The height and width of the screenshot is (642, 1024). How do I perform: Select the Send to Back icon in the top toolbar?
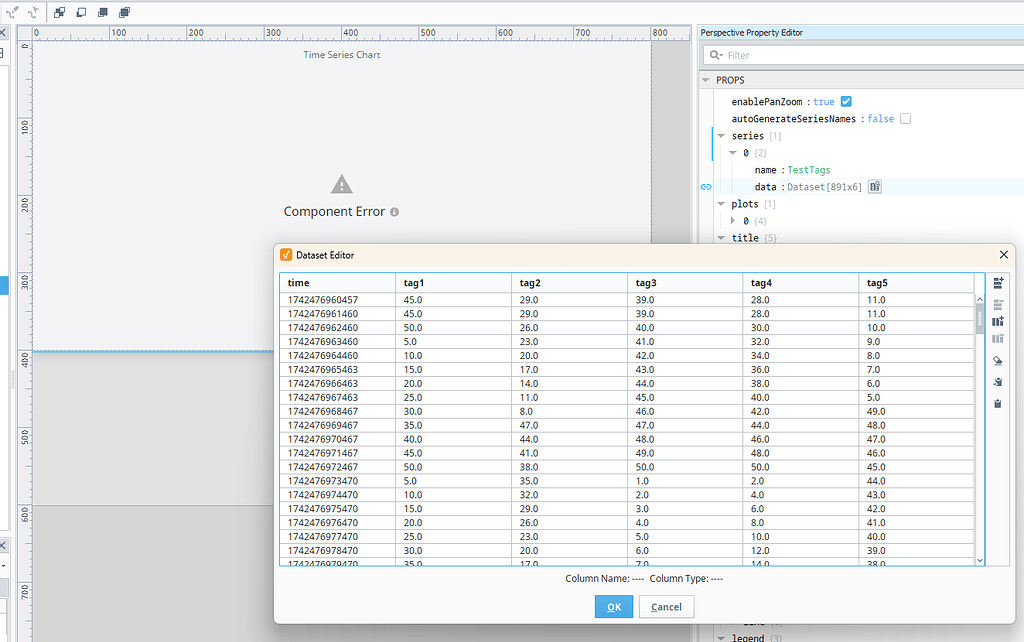tap(126, 12)
